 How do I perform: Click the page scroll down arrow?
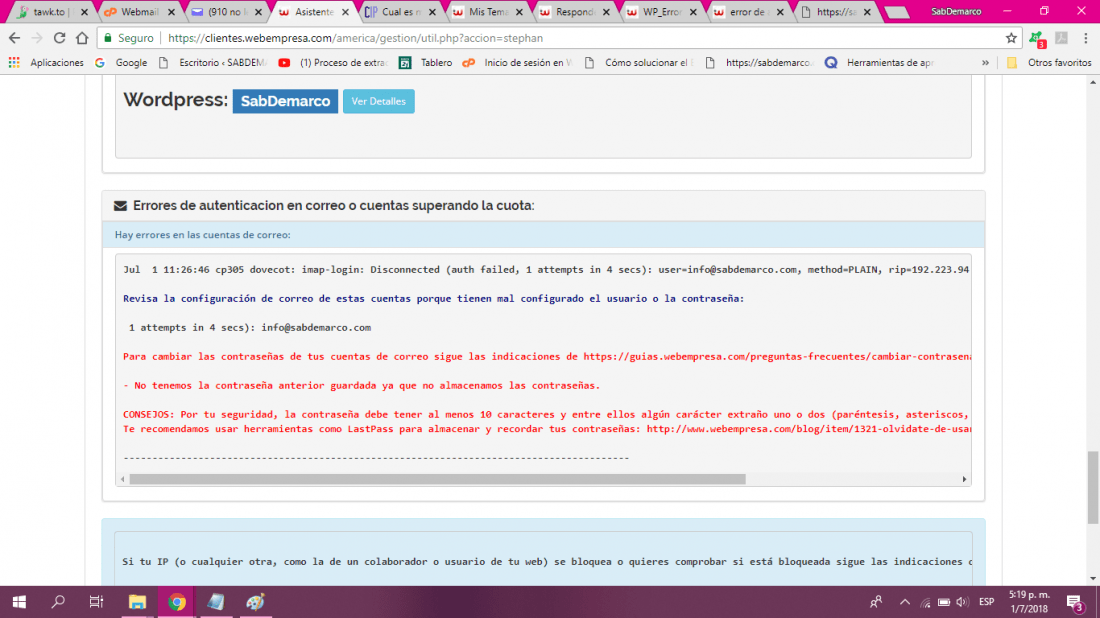pyautogui.click(x=1093, y=579)
